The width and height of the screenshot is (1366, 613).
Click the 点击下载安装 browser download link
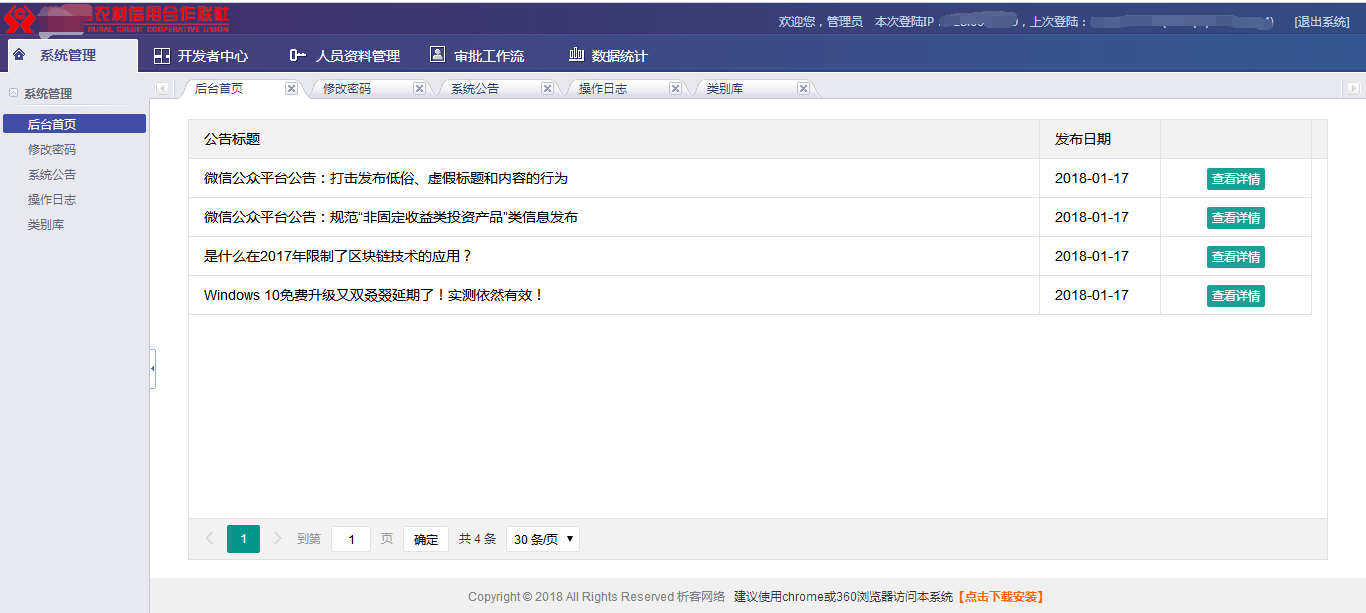pos(1000,597)
